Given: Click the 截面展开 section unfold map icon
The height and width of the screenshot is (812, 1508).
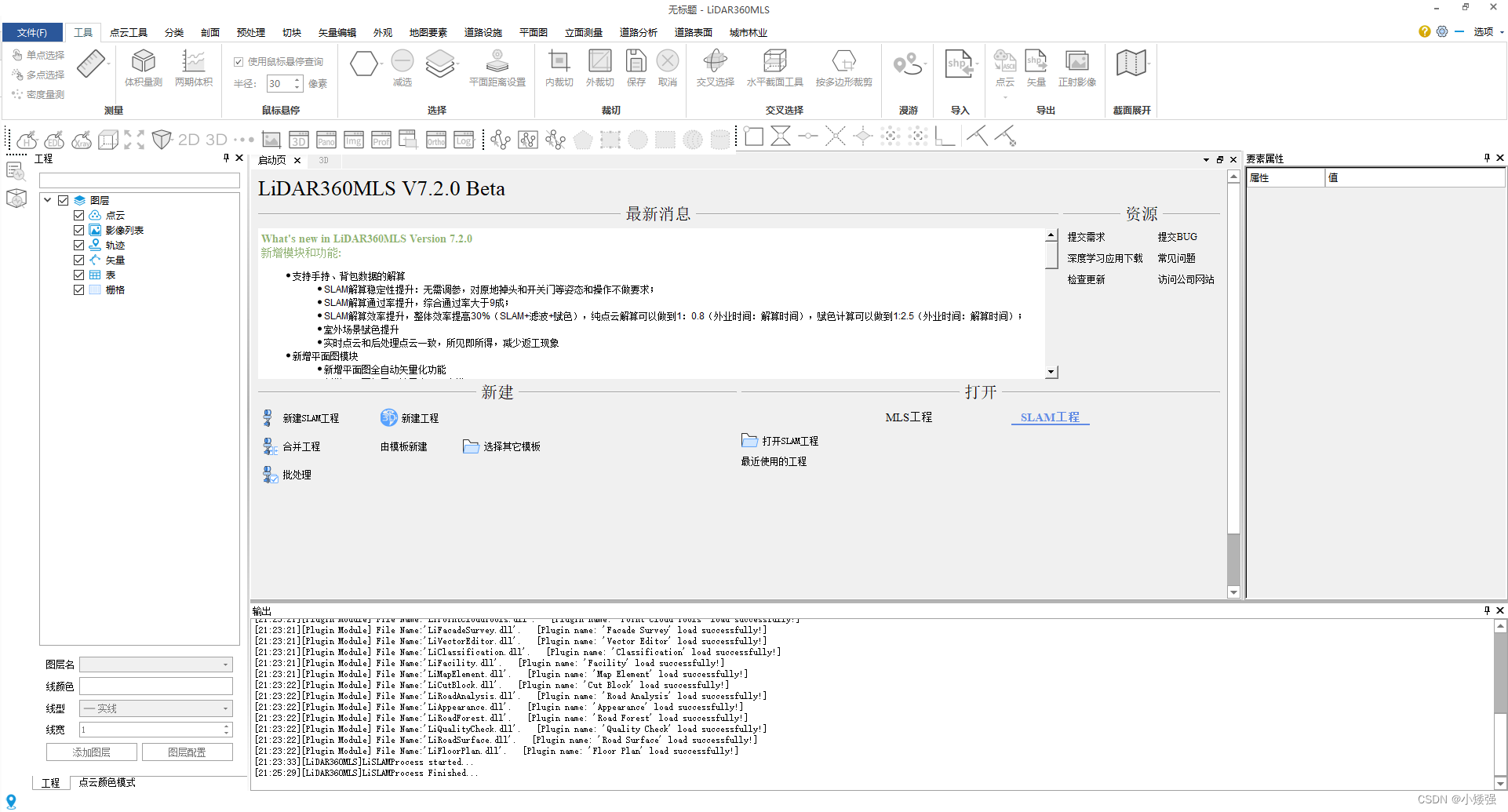Looking at the screenshot, I should pyautogui.click(x=1131, y=64).
